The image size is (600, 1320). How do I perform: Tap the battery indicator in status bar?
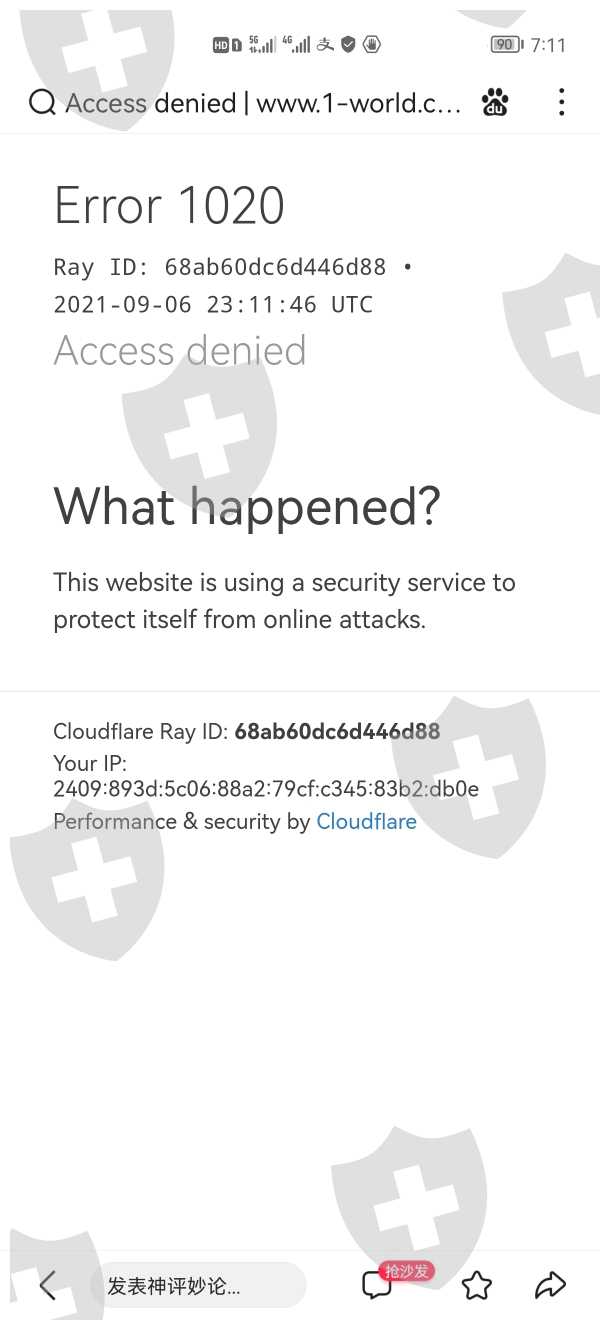(x=506, y=45)
